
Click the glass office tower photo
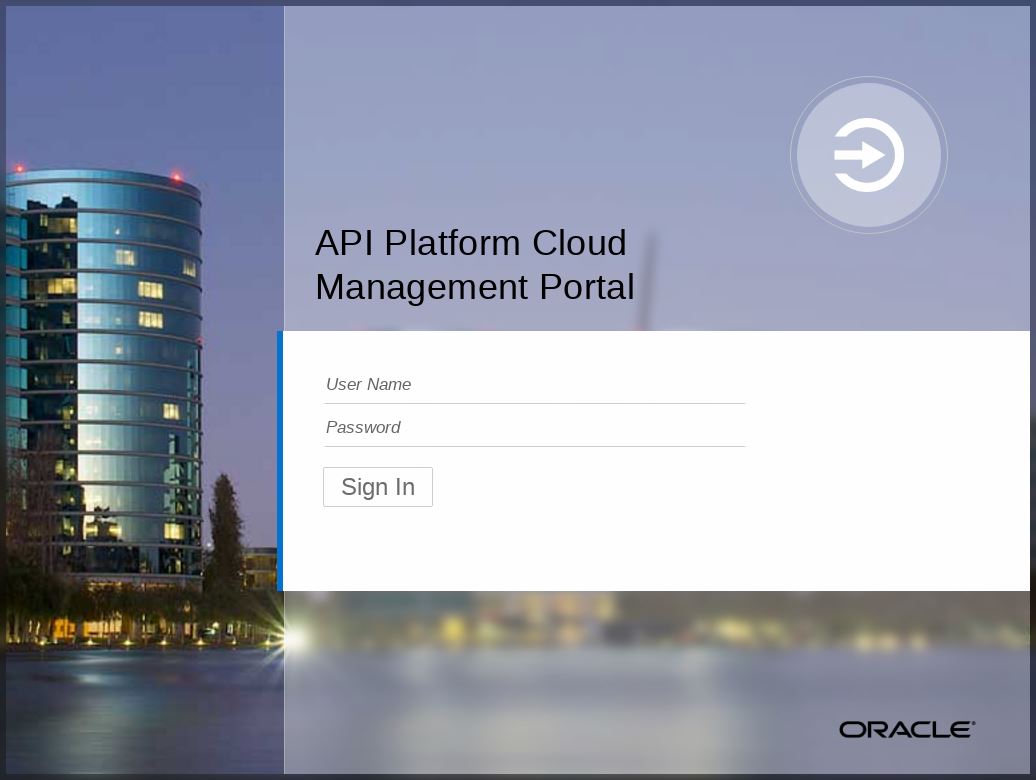click(x=110, y=370)
